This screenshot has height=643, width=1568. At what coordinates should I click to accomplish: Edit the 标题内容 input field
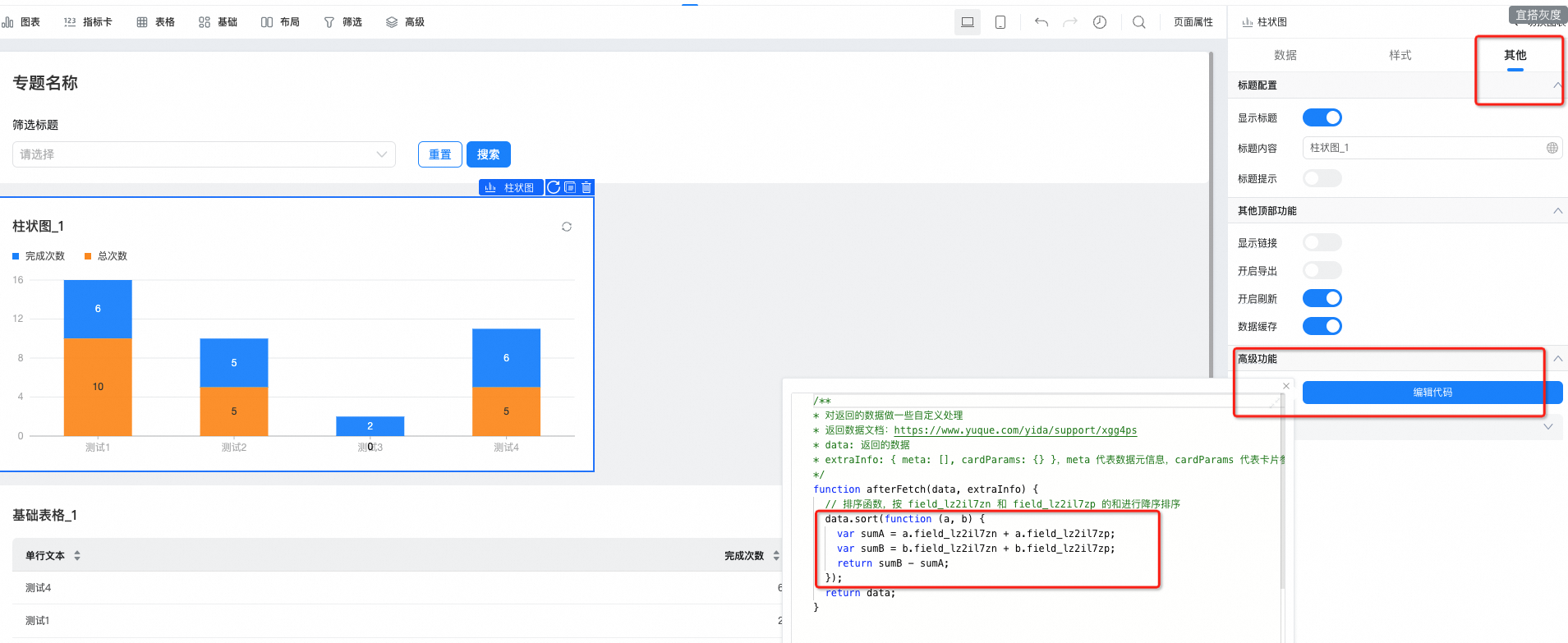1432,148
